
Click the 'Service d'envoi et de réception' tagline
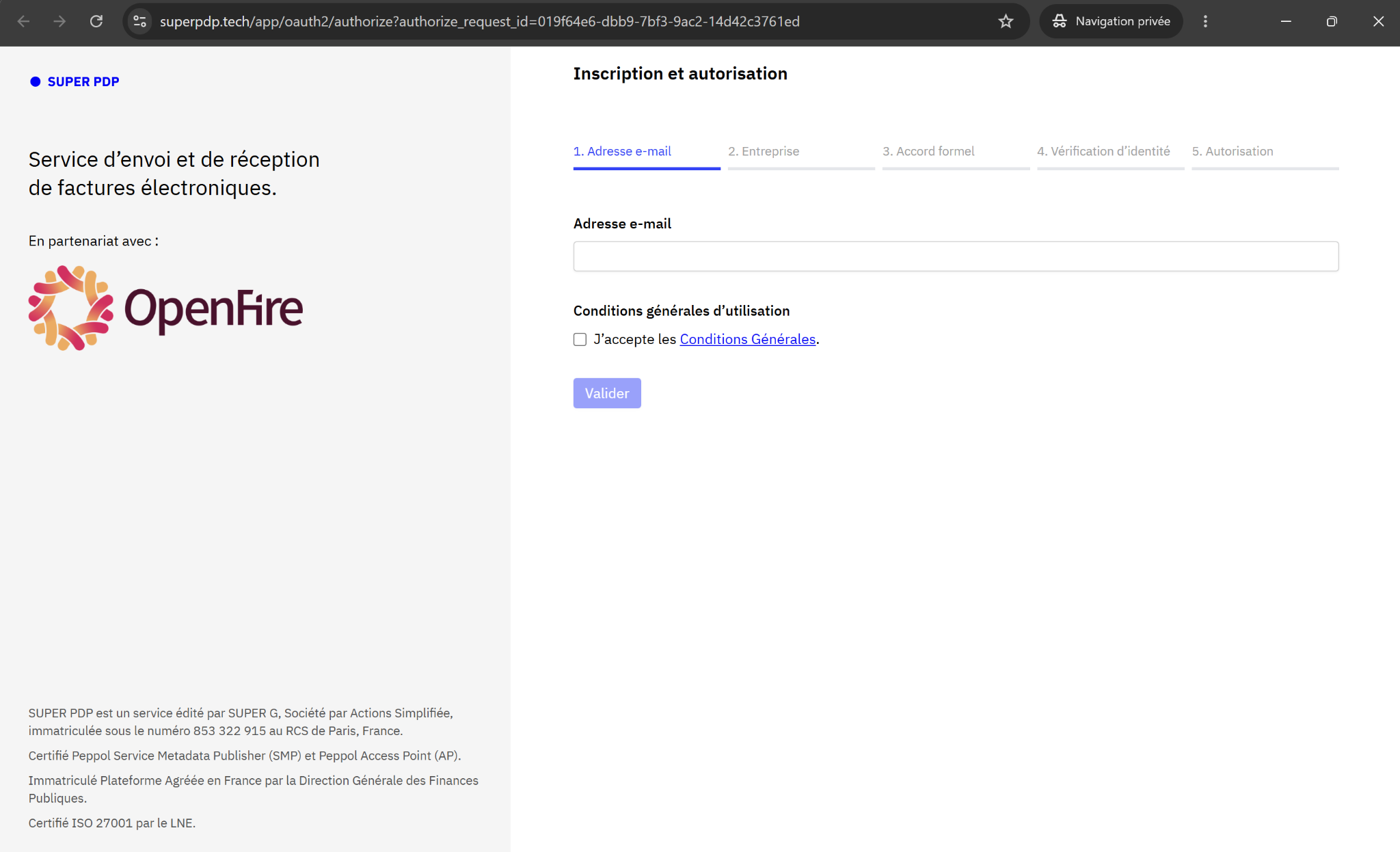174,173
